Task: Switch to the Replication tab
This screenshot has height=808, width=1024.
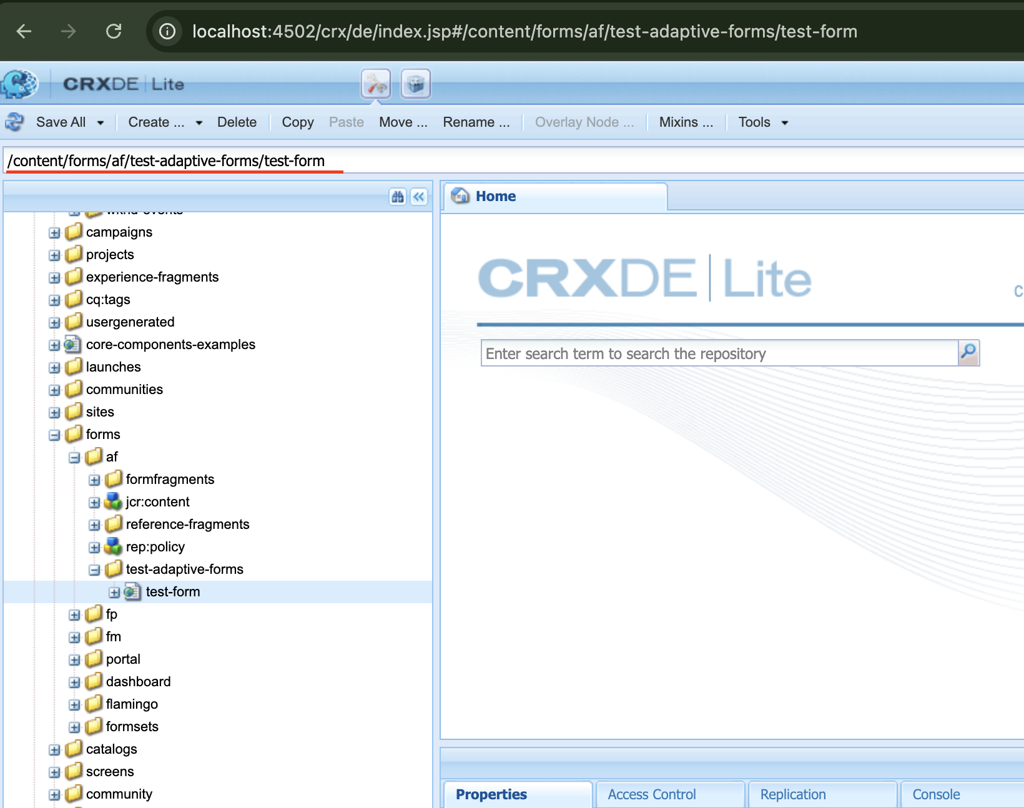Action: [793, 794]
